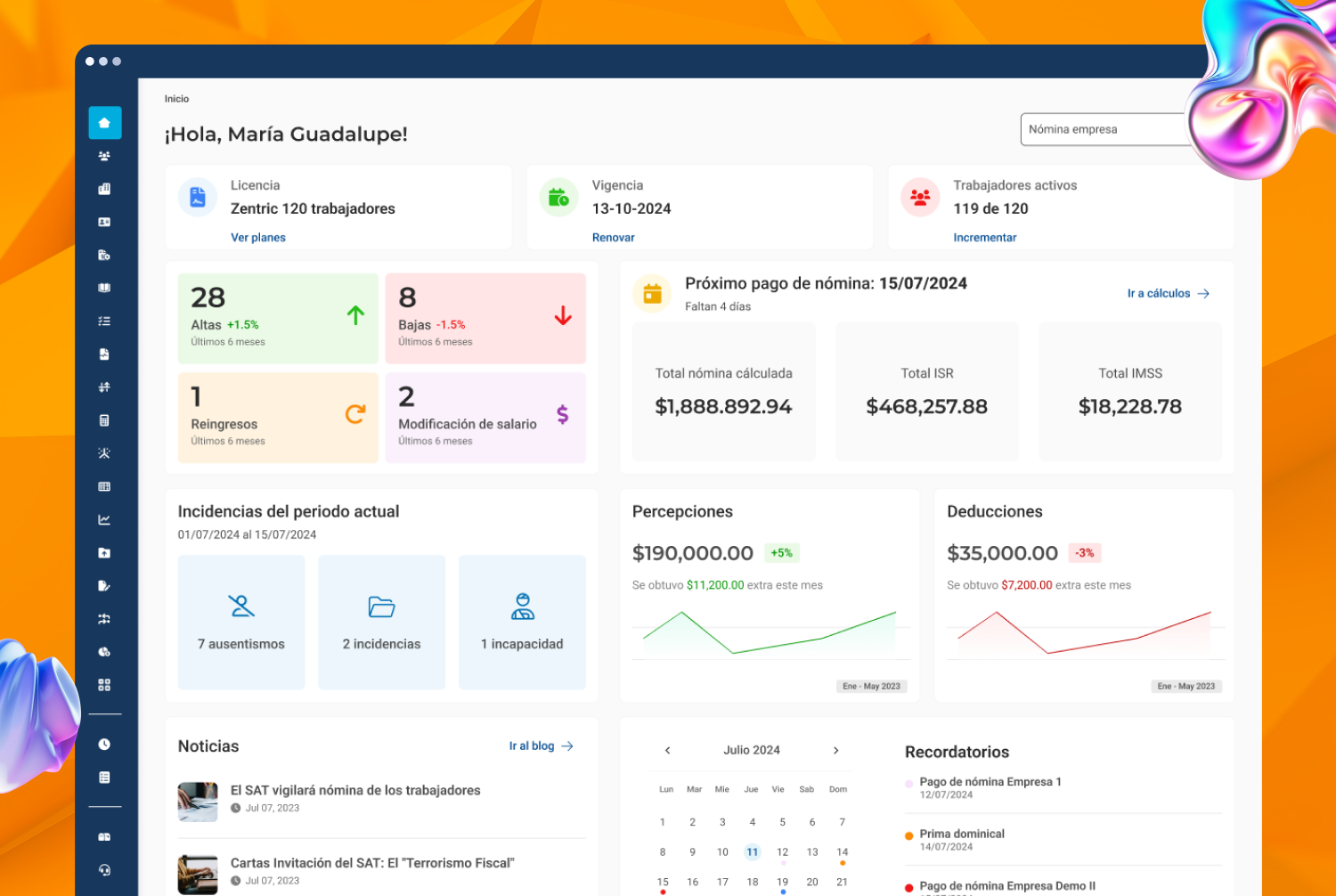This screenshot has height=896, width=1336.
Task: Open the 7 ausentismos card
Action: point(241,623)
